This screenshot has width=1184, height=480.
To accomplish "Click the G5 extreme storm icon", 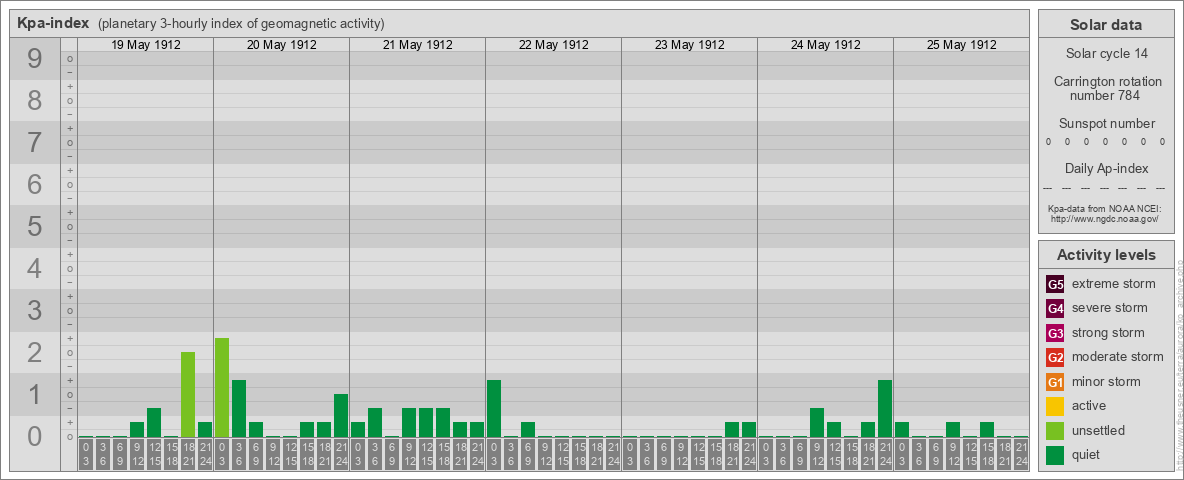I will (x=1056, y=285).
